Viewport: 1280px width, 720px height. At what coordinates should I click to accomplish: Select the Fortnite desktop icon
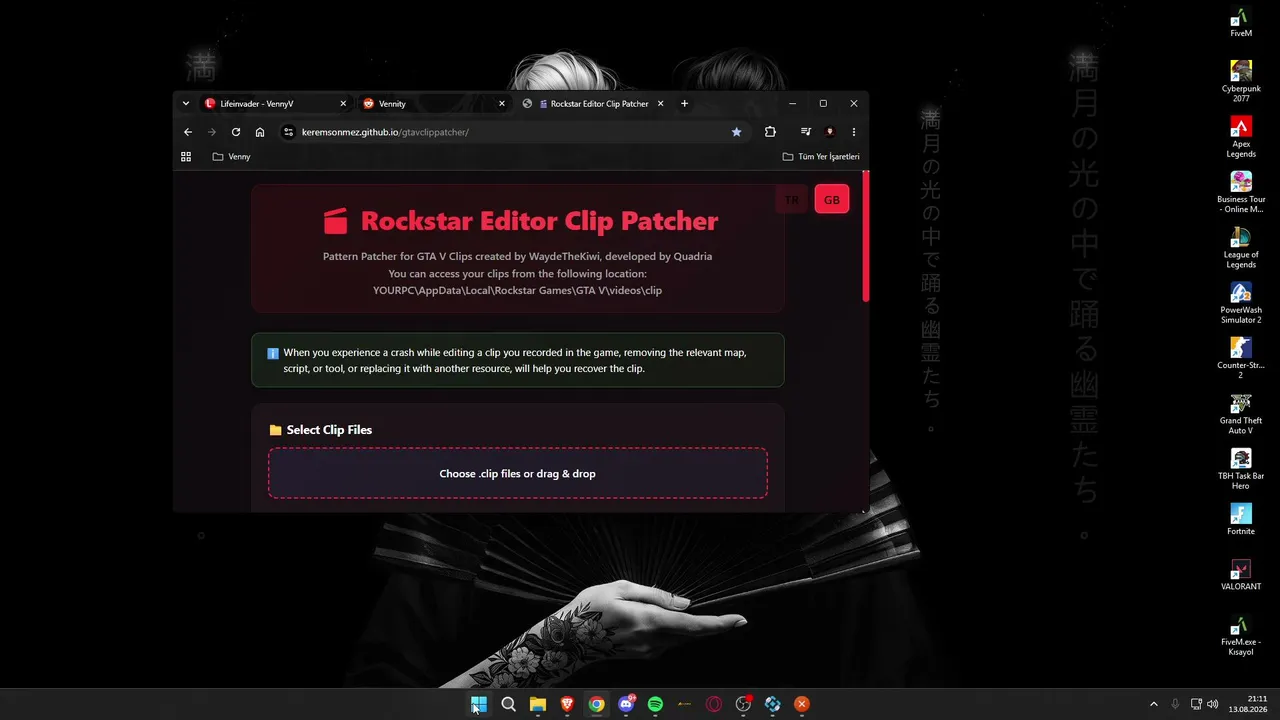1241,519
